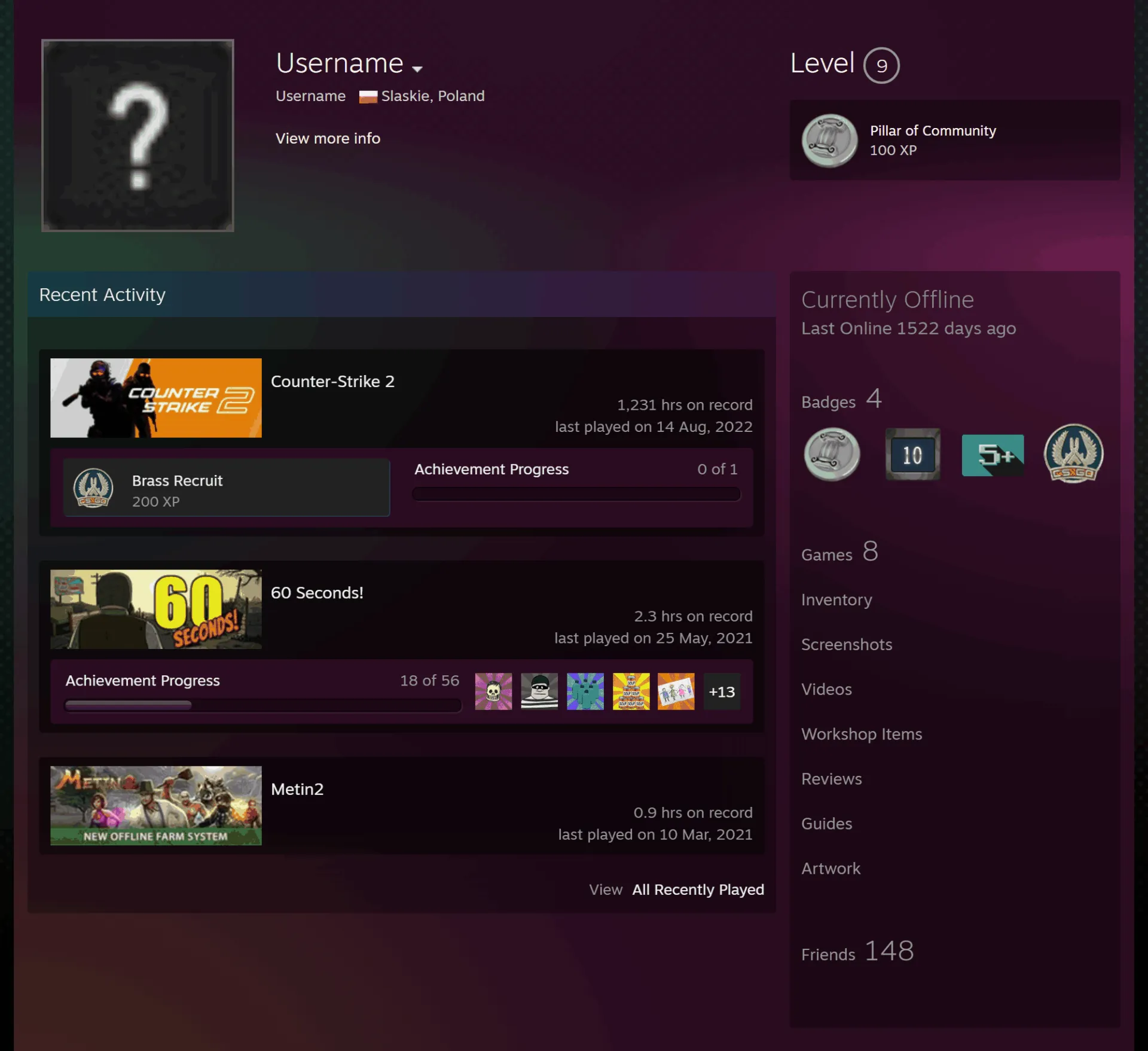
Task: Open the Counter-Strike 2 game banner
Action: pos(156,398)
